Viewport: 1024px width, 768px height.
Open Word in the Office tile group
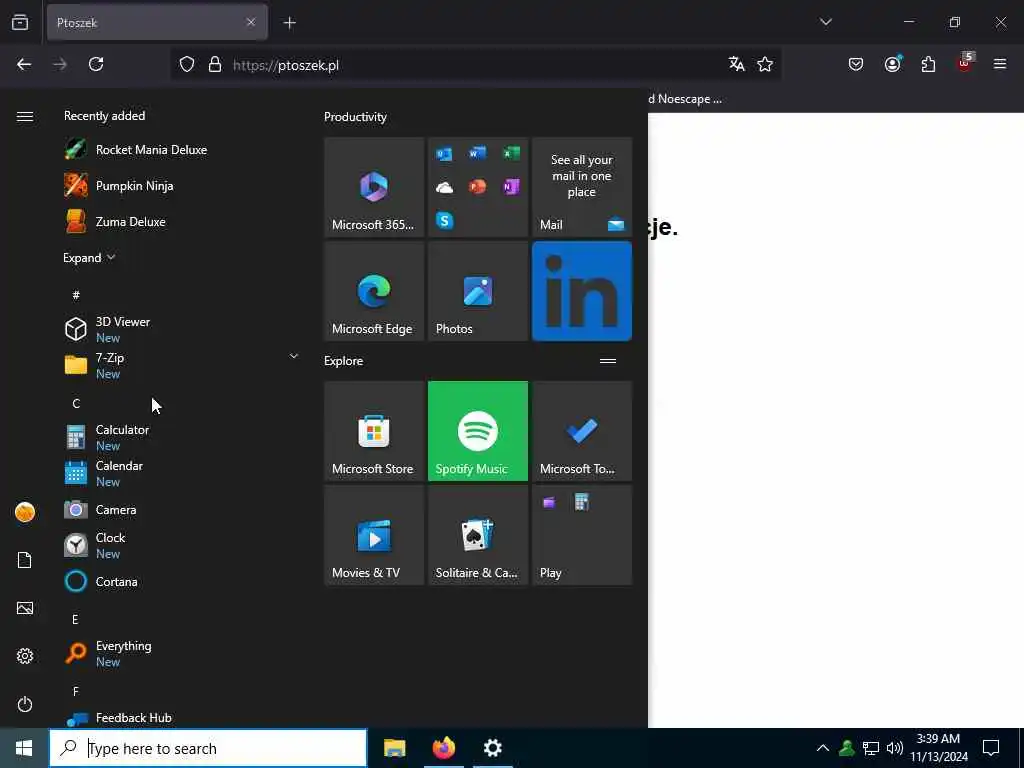tap(477, 153)
